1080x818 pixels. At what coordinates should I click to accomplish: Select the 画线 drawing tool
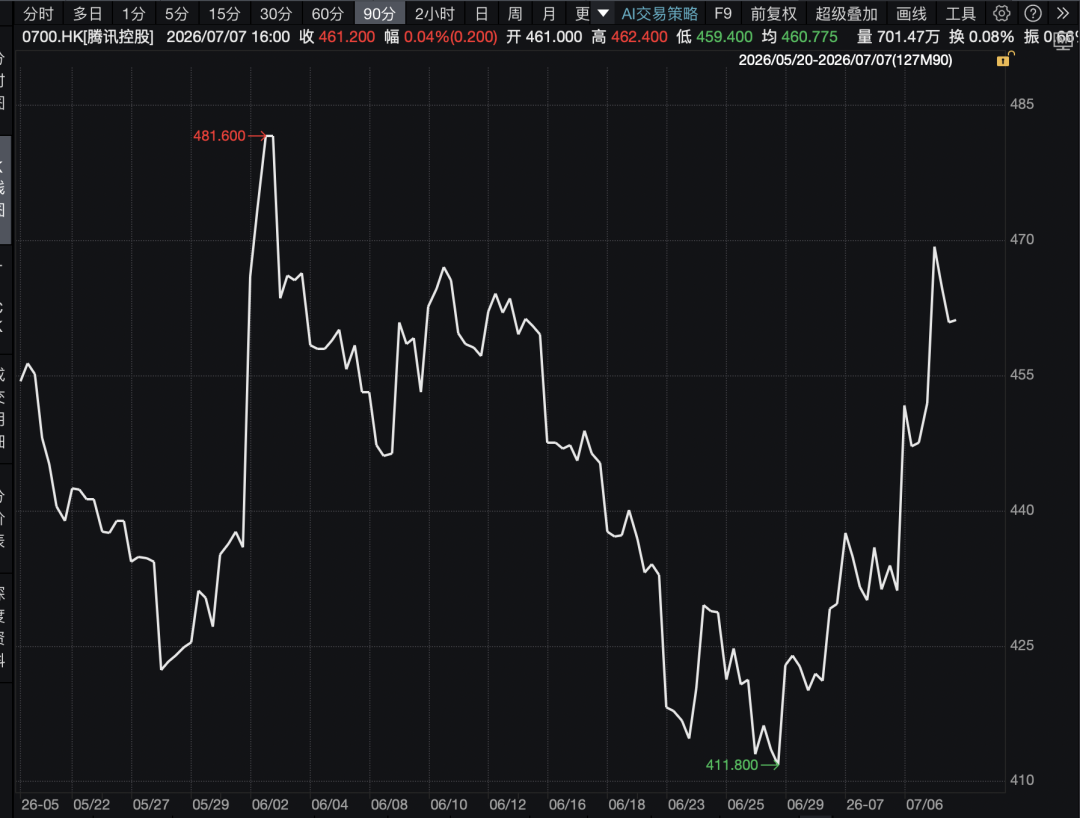911,13
